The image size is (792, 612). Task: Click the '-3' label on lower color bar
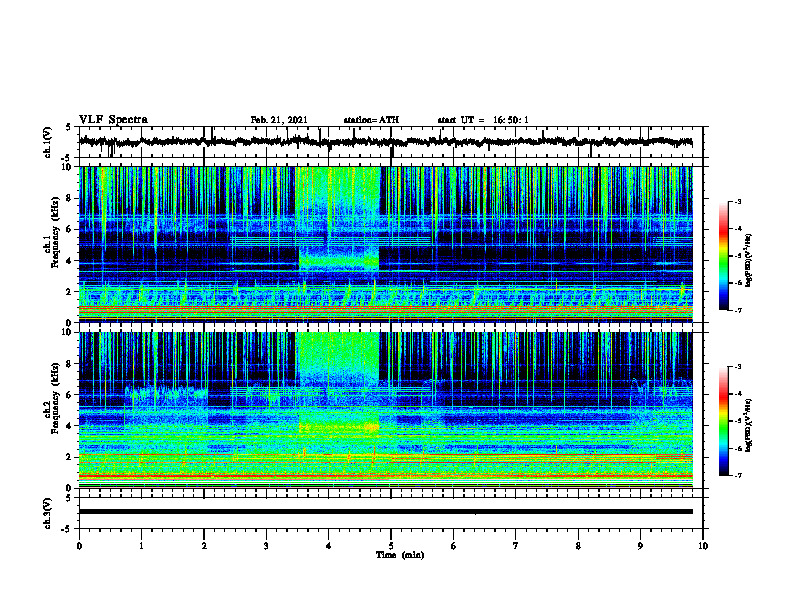[x=737, y=367]
